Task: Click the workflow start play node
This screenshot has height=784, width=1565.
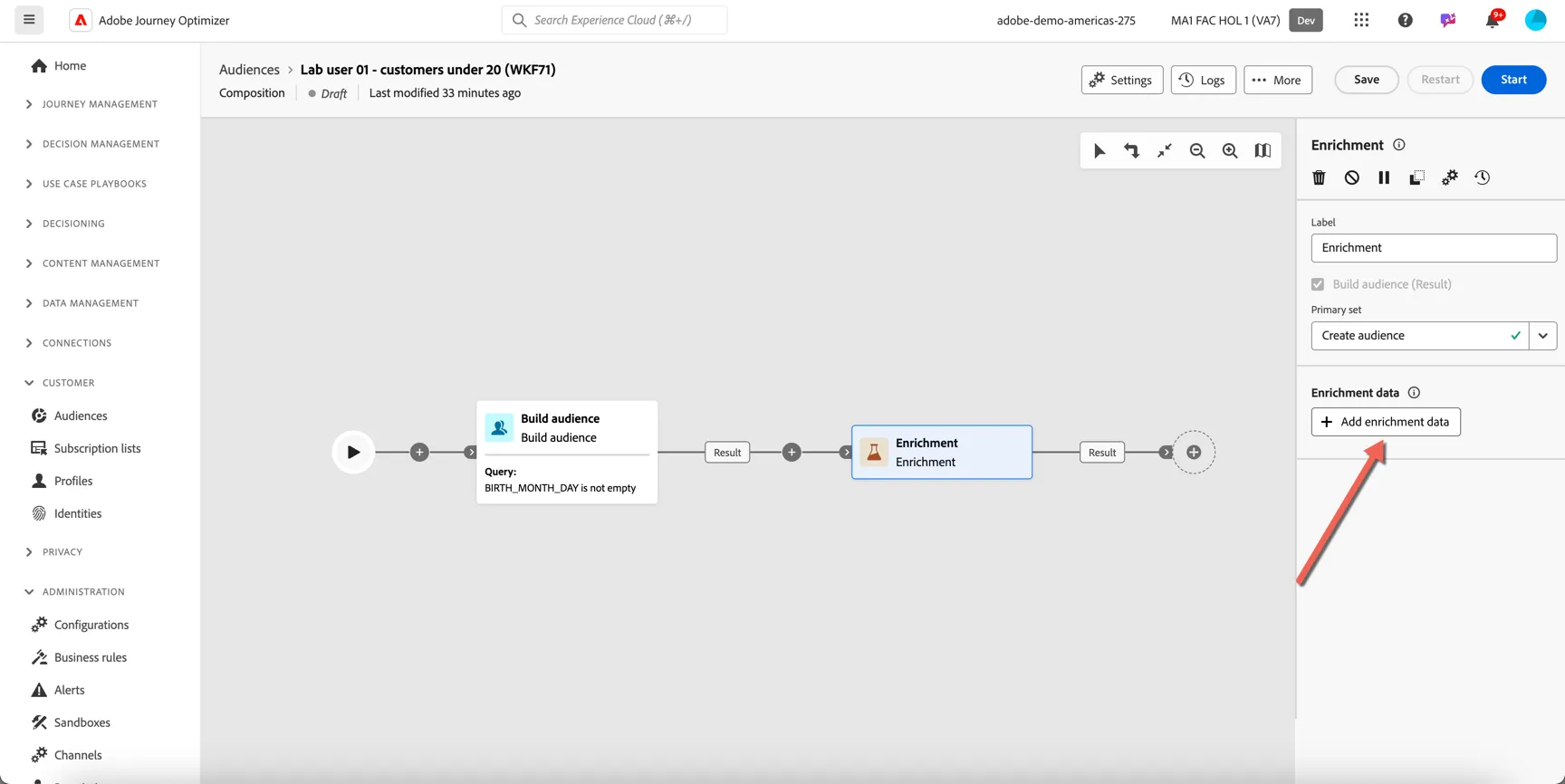Action: (x=353, y=452)
